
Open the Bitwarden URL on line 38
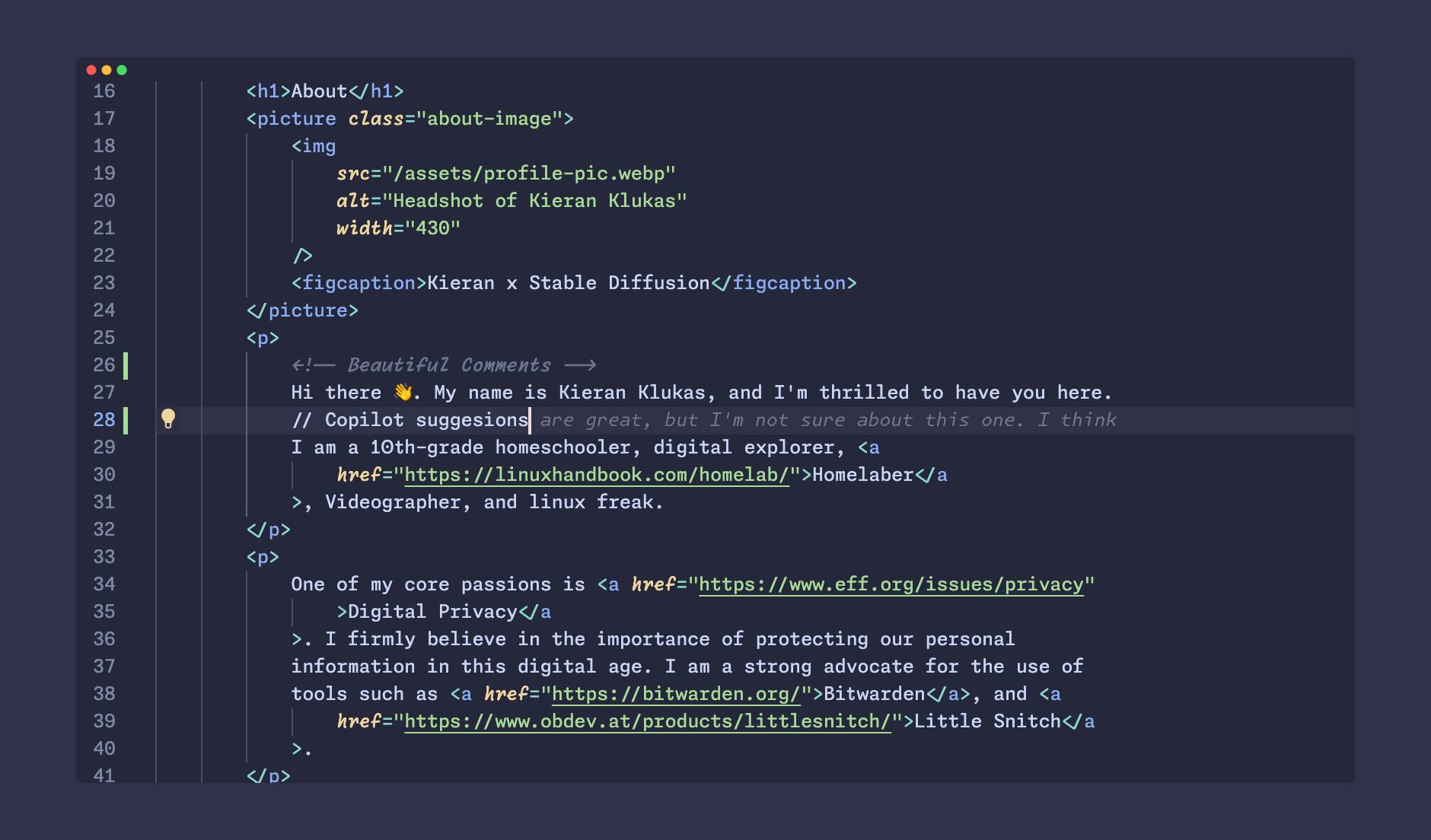click(674, 693)
